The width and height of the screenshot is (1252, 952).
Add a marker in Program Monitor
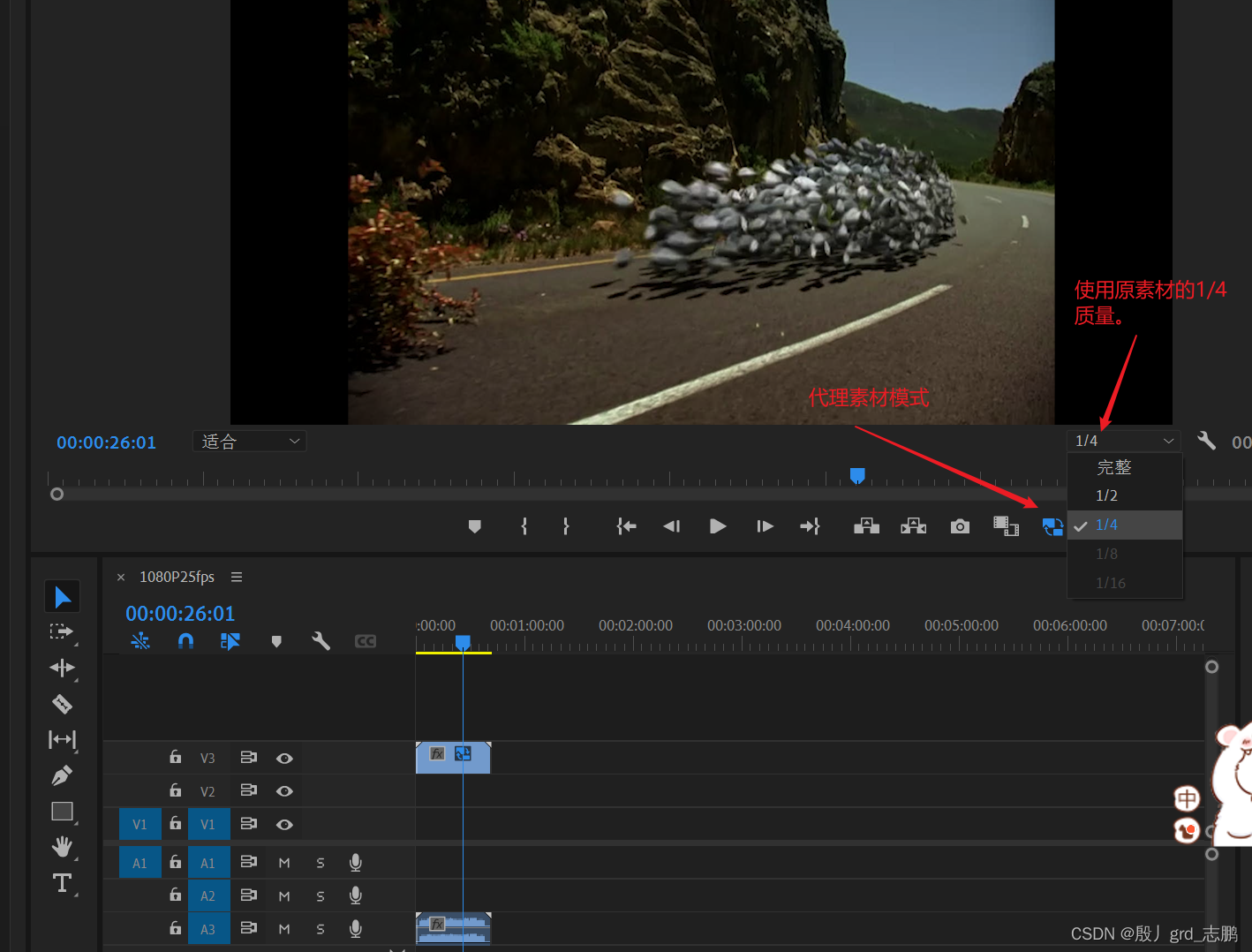475,526
